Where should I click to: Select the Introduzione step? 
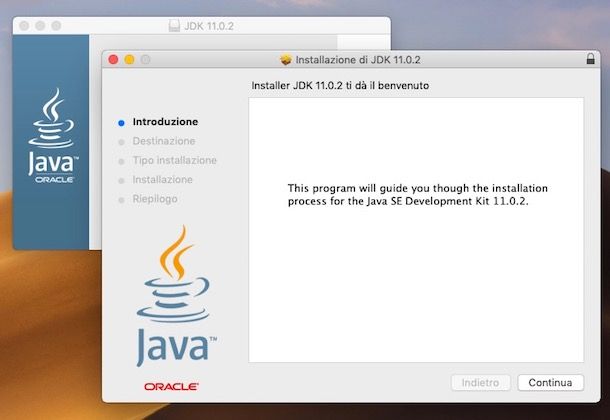click(165, 122)
